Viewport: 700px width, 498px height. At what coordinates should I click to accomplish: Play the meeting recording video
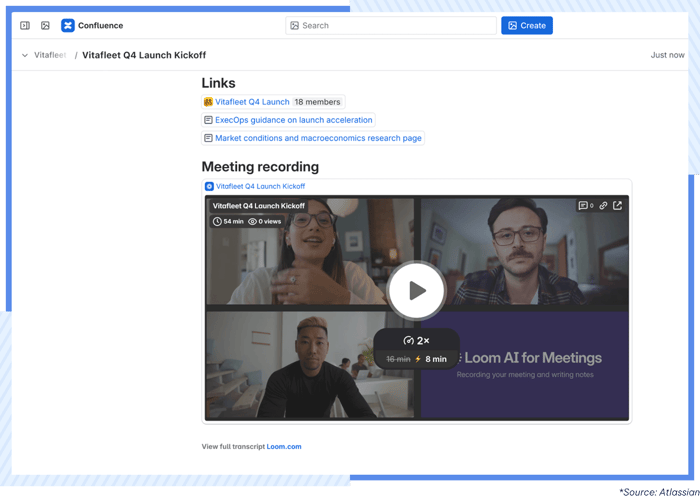(417, 290)
